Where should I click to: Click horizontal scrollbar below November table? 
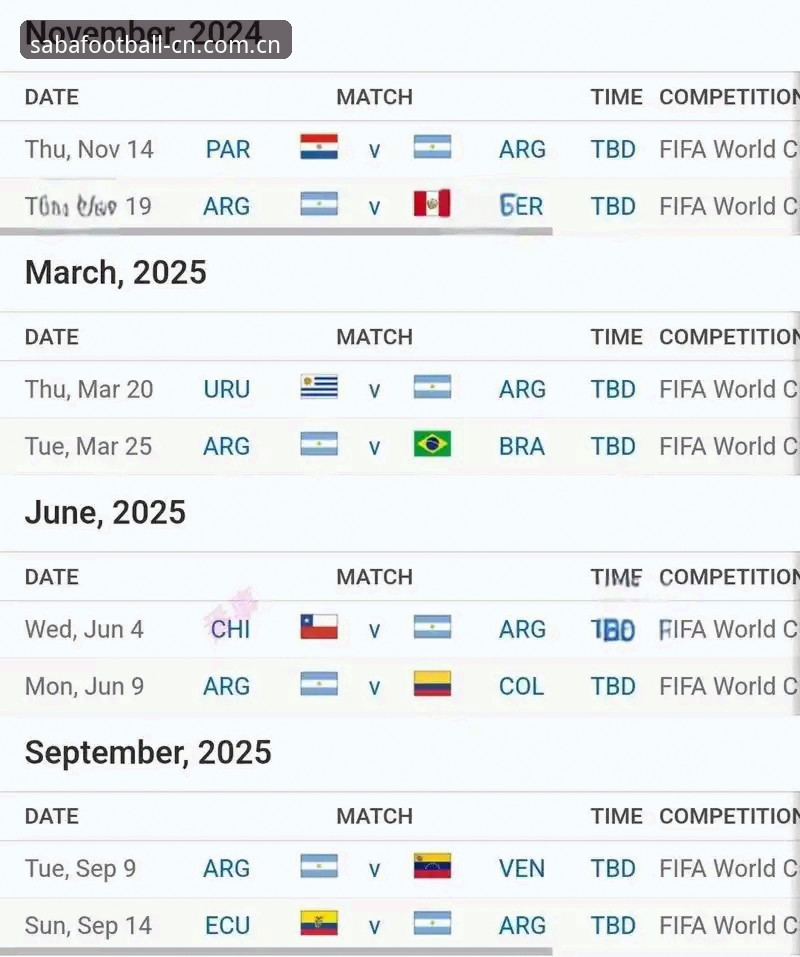(x=276, y=232)
